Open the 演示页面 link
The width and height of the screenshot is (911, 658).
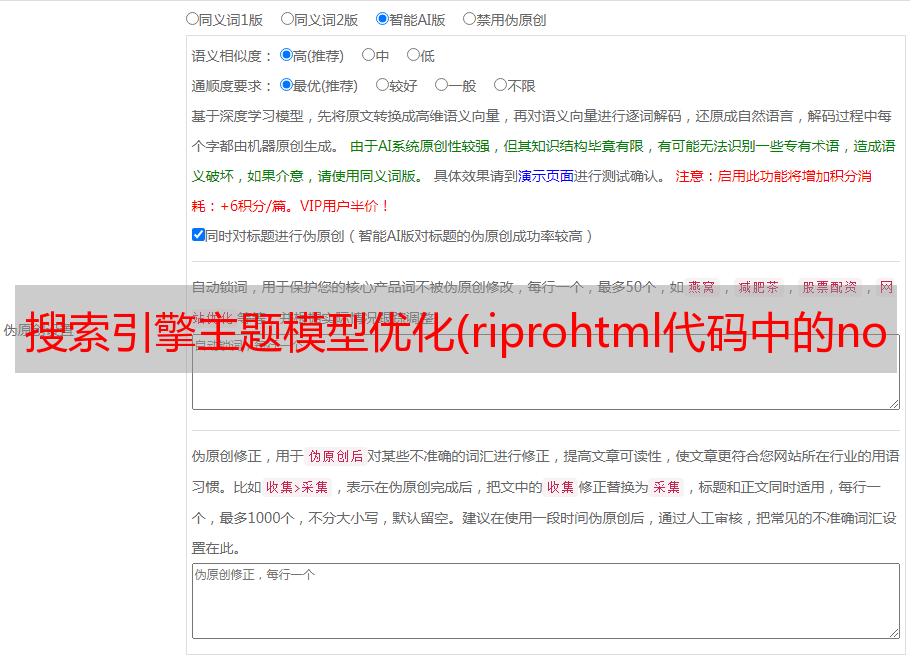[546, 176]
